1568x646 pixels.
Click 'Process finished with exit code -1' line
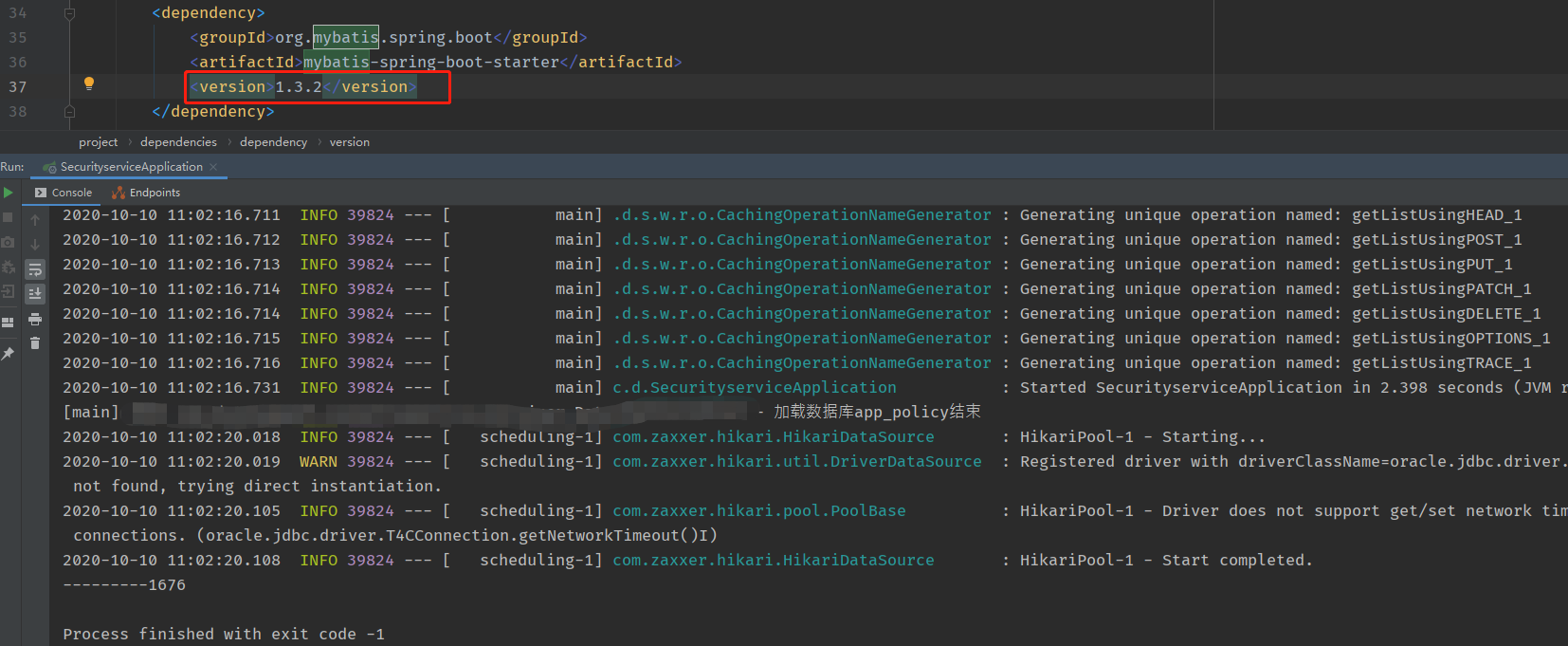[224, 634]
